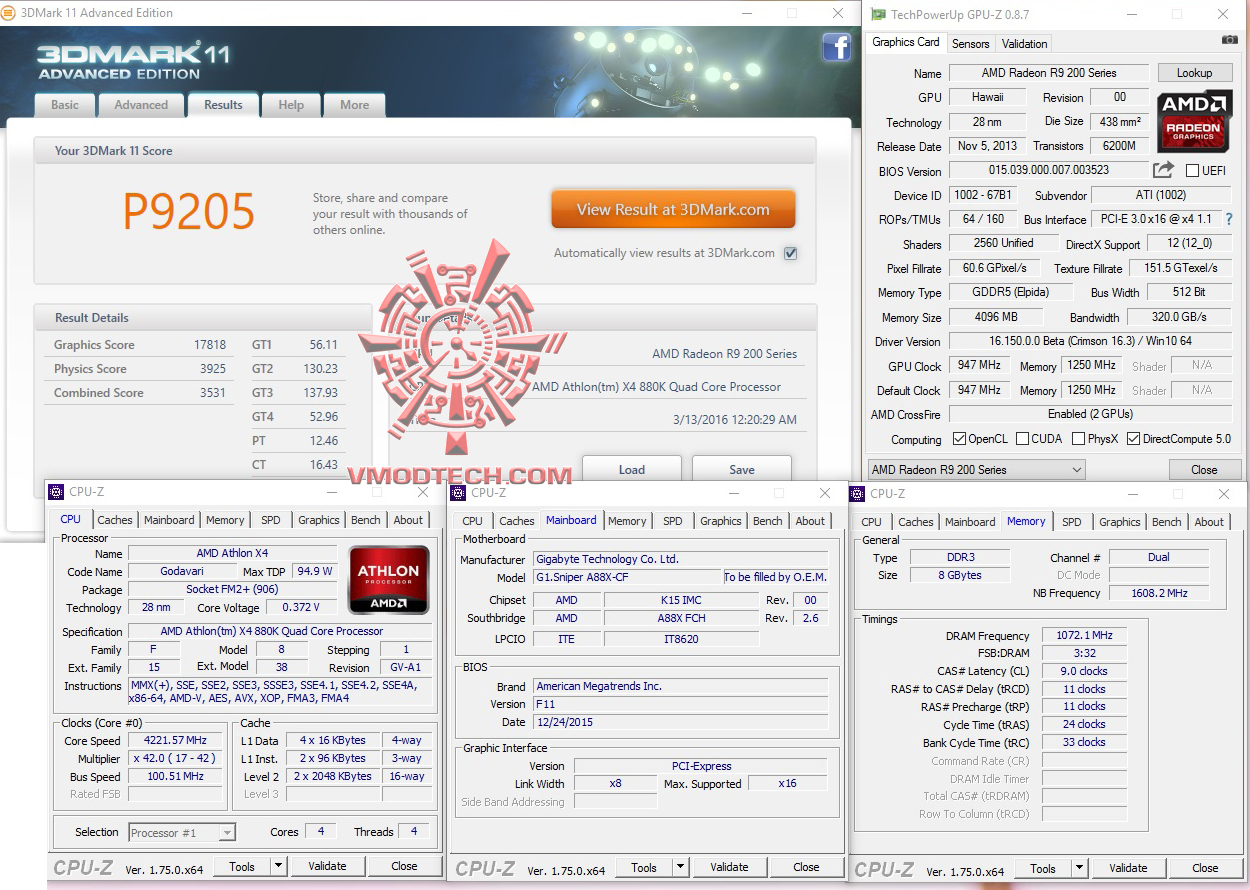Click the orange P9205 score value
Screen dimensions: 1250x890
pos(189,211)
